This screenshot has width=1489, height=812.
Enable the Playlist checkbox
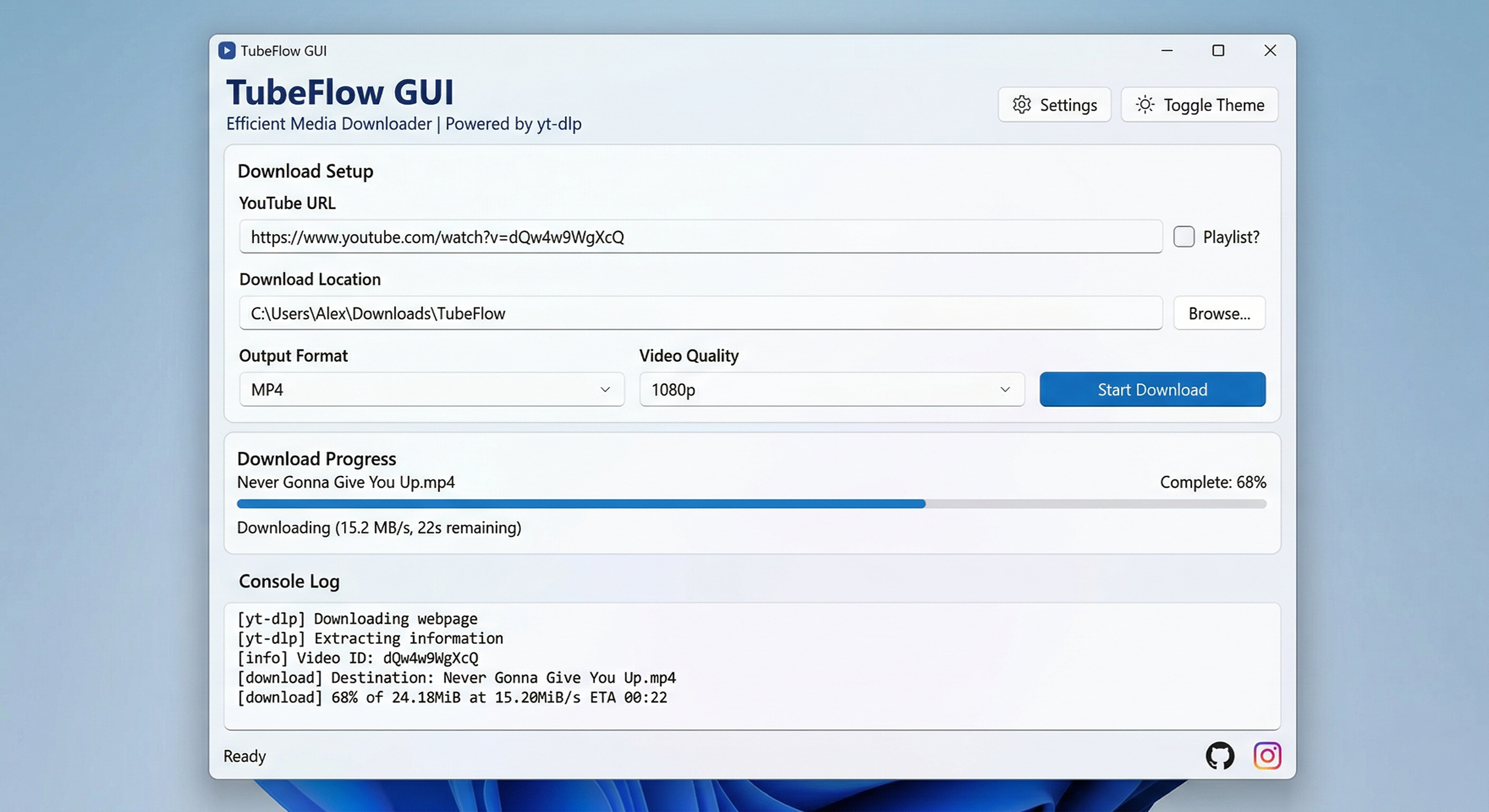tap(1183, 237)
